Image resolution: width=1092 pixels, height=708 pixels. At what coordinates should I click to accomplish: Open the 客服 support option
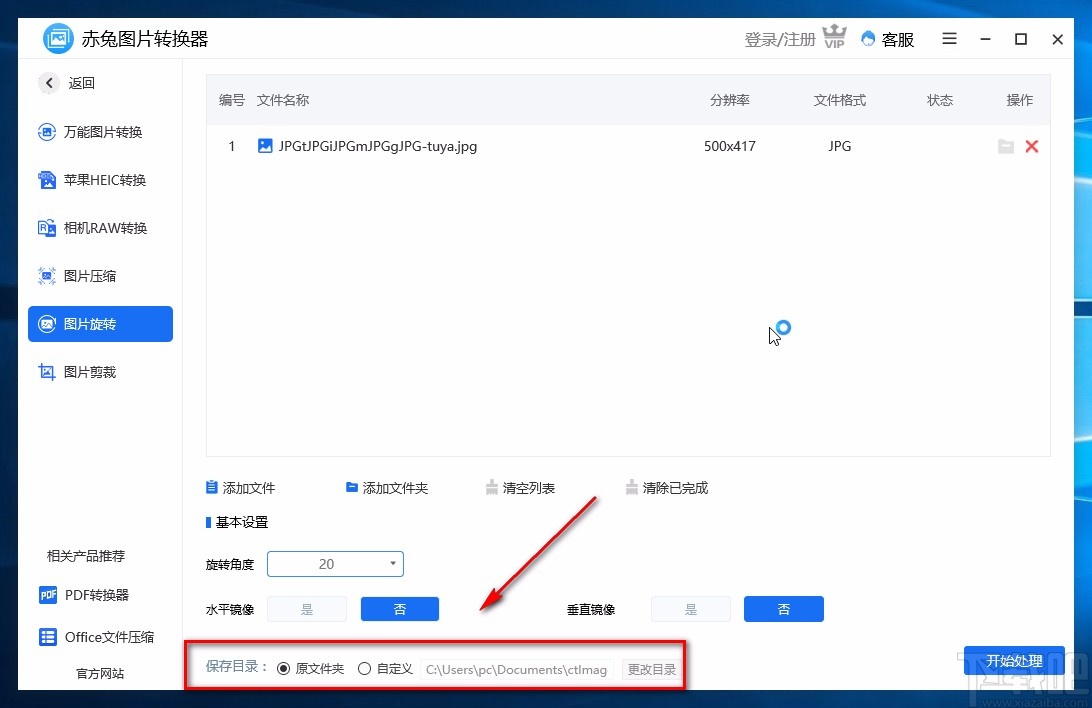point(887,39)
